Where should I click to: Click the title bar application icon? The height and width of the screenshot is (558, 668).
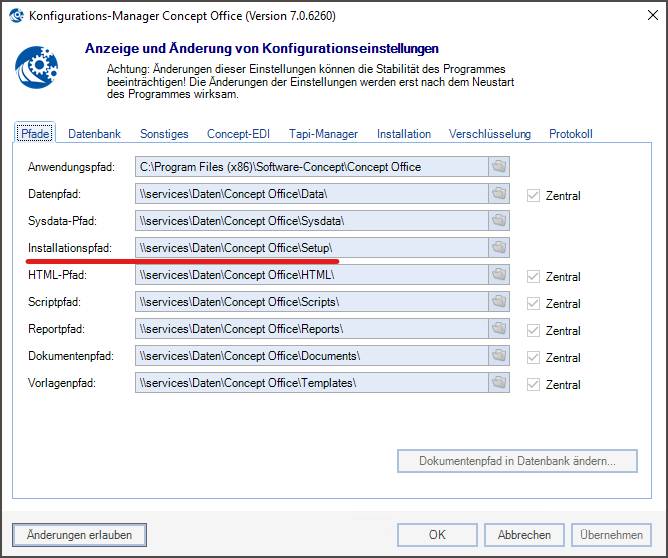tap(16, 16)
